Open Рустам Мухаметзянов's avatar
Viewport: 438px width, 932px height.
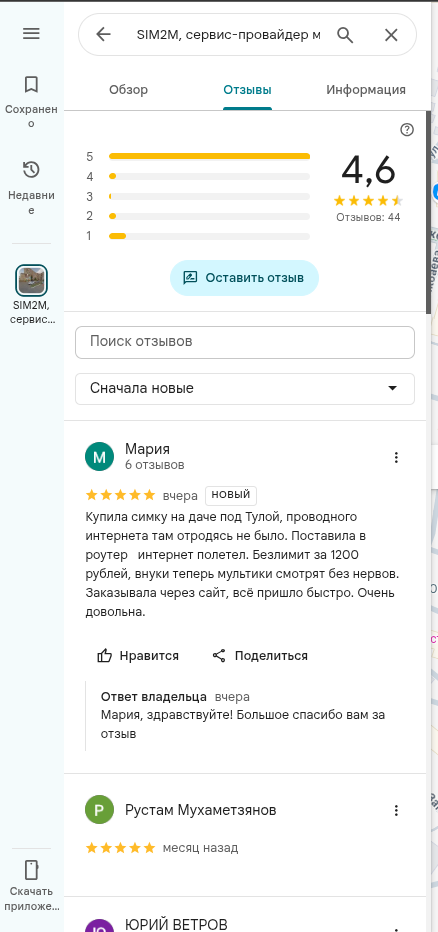[x=99, y=810]
